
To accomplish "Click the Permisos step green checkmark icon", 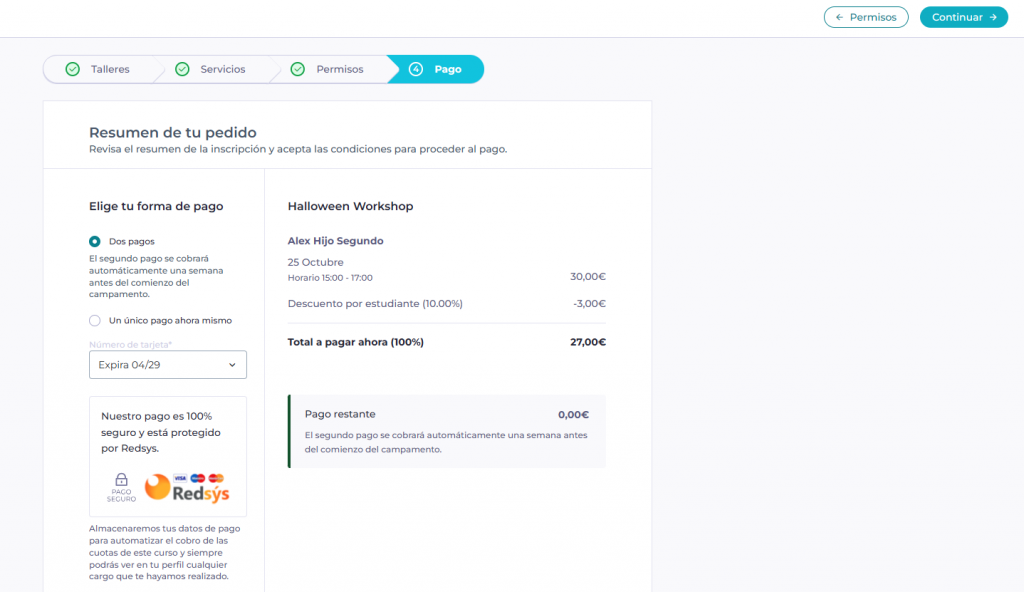I will pos(297,69).
